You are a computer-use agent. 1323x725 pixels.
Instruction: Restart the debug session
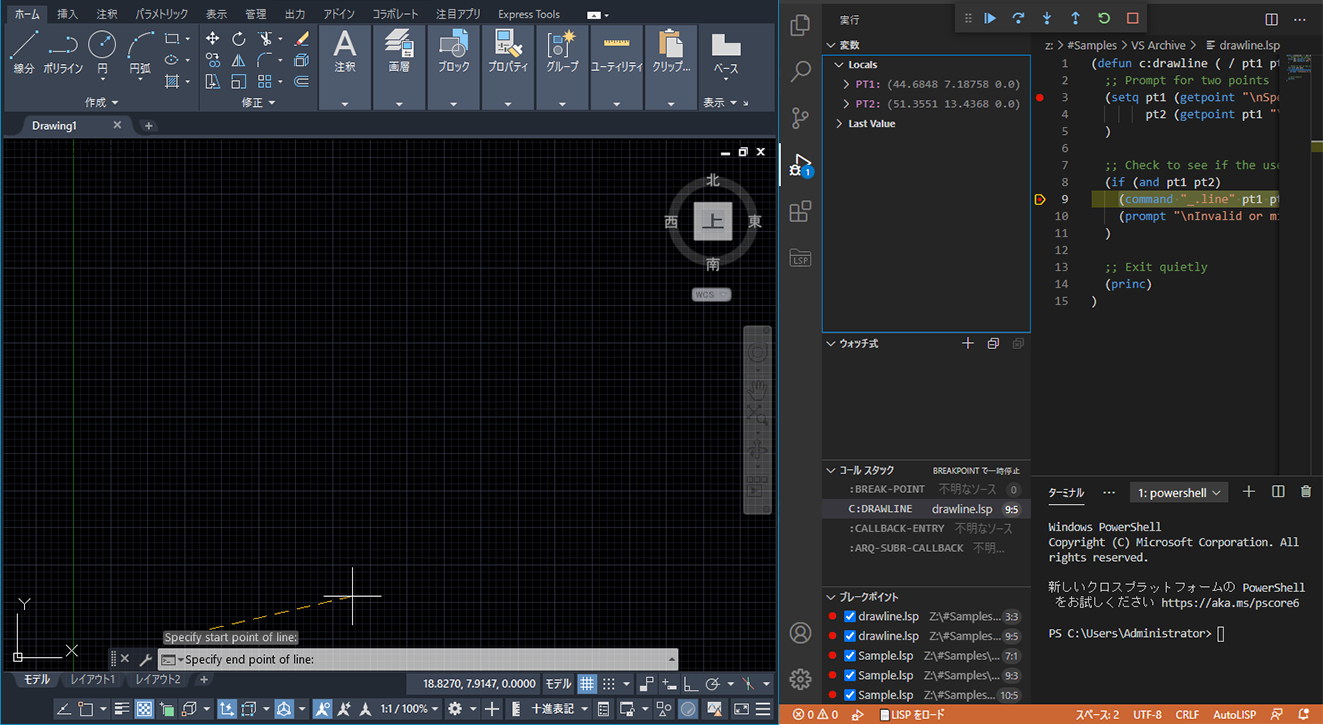pos(1104,18)
